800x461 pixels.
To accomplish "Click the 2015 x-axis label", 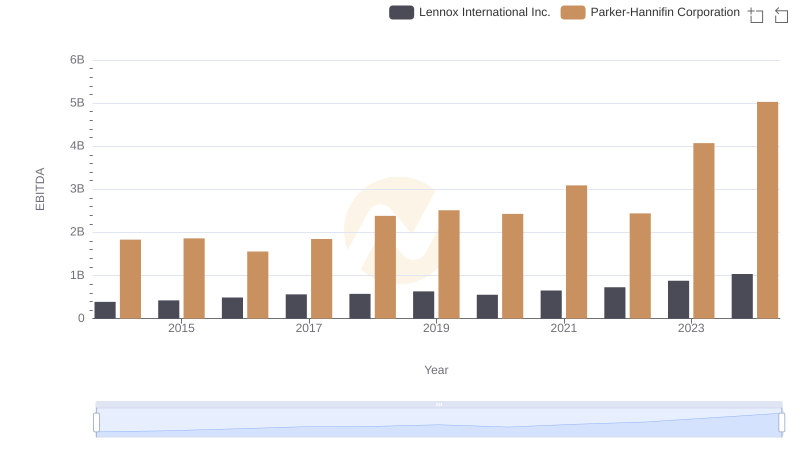I will tap(181, 328).
